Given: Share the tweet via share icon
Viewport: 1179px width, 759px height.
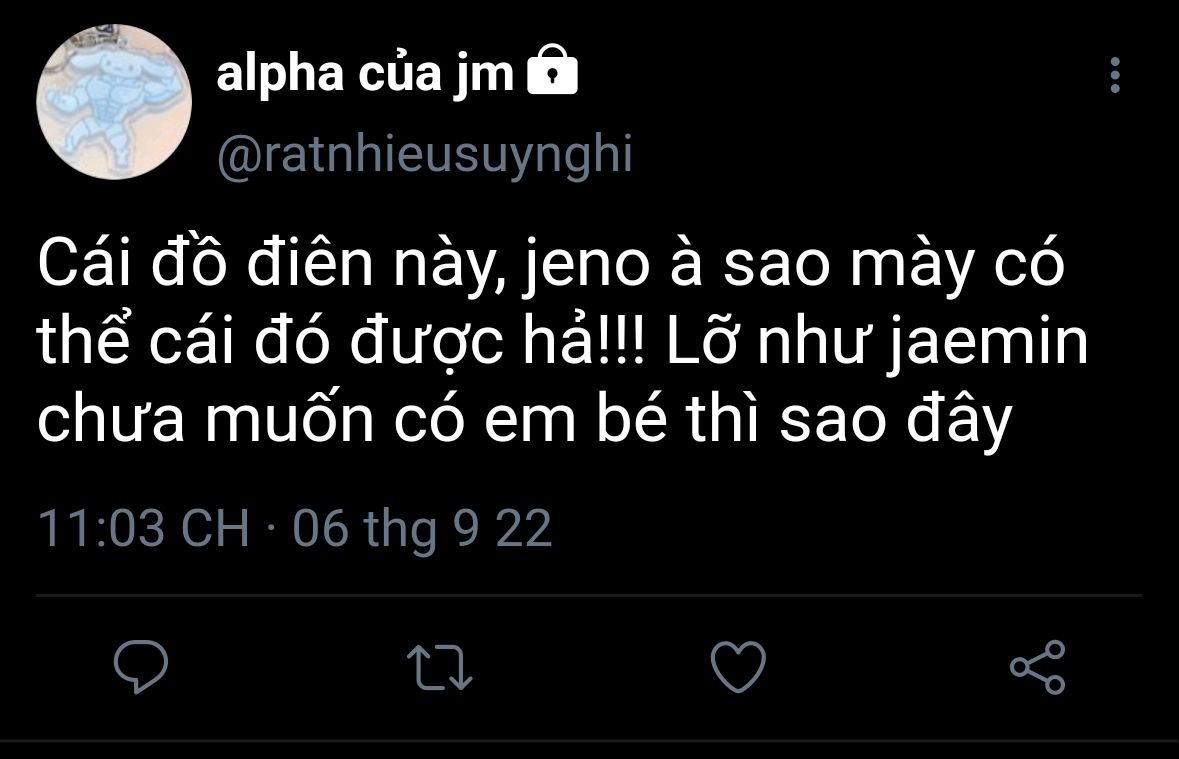Looking at the screenshot, I should pos(1038,666).
